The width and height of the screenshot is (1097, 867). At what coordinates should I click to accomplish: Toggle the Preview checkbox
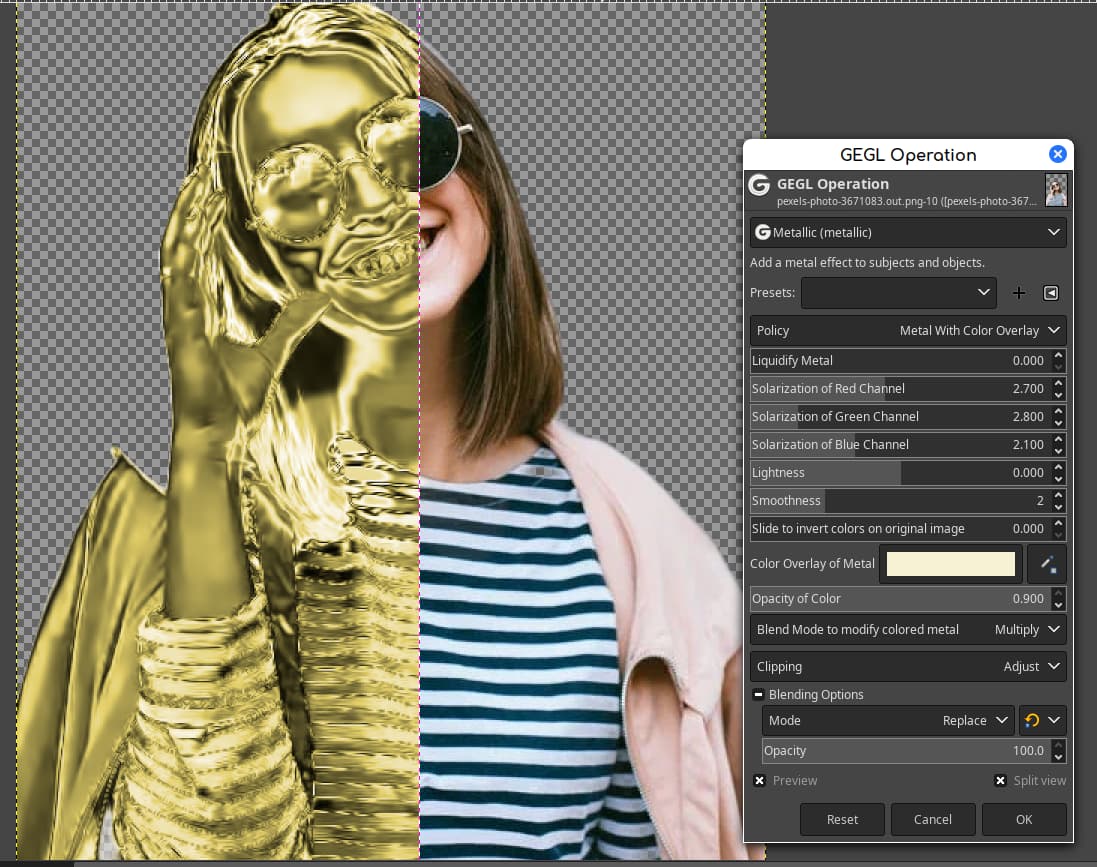click(760, 781)
